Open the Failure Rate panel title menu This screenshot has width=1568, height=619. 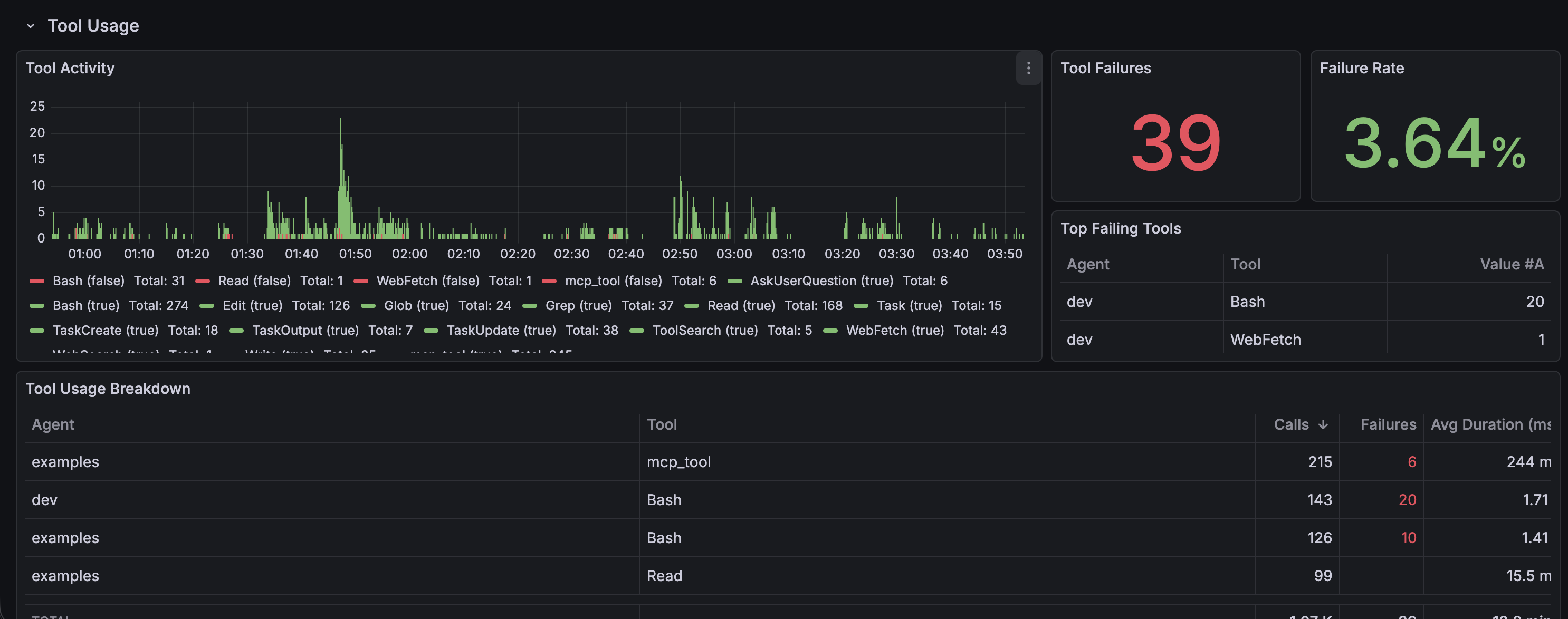(x=1362, y=68)
